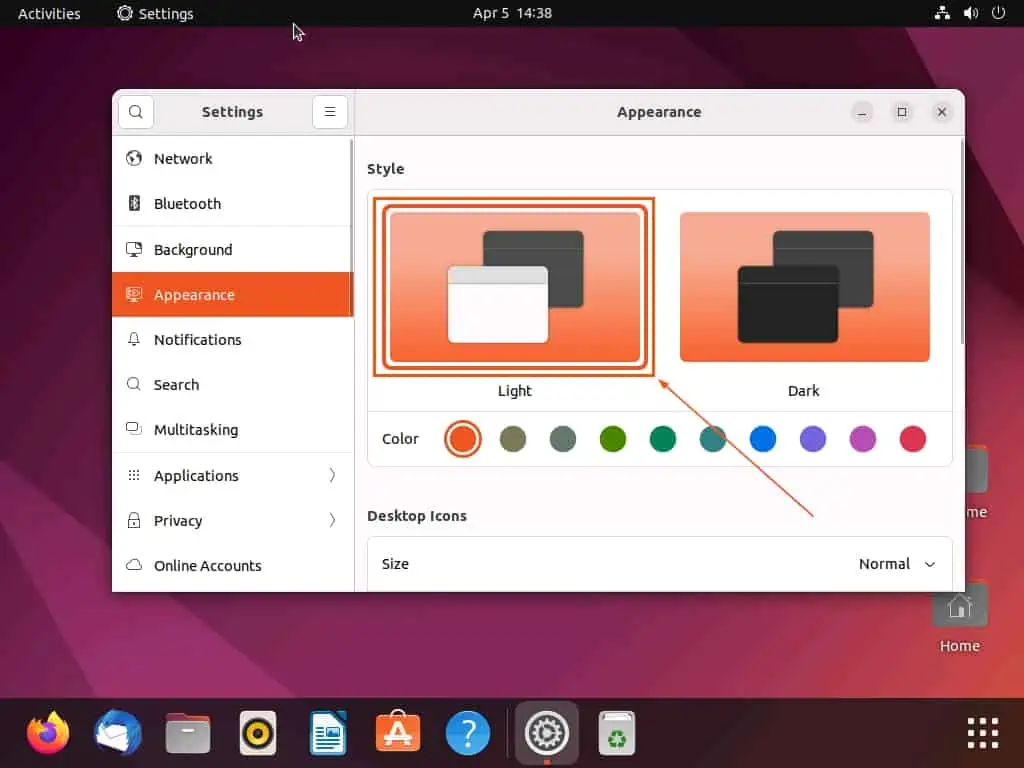This screenshot has height=768, width=1024.
Task: Open the desktop icon Size dropdown
Action: pyautogui.click(x=897, y=564)
